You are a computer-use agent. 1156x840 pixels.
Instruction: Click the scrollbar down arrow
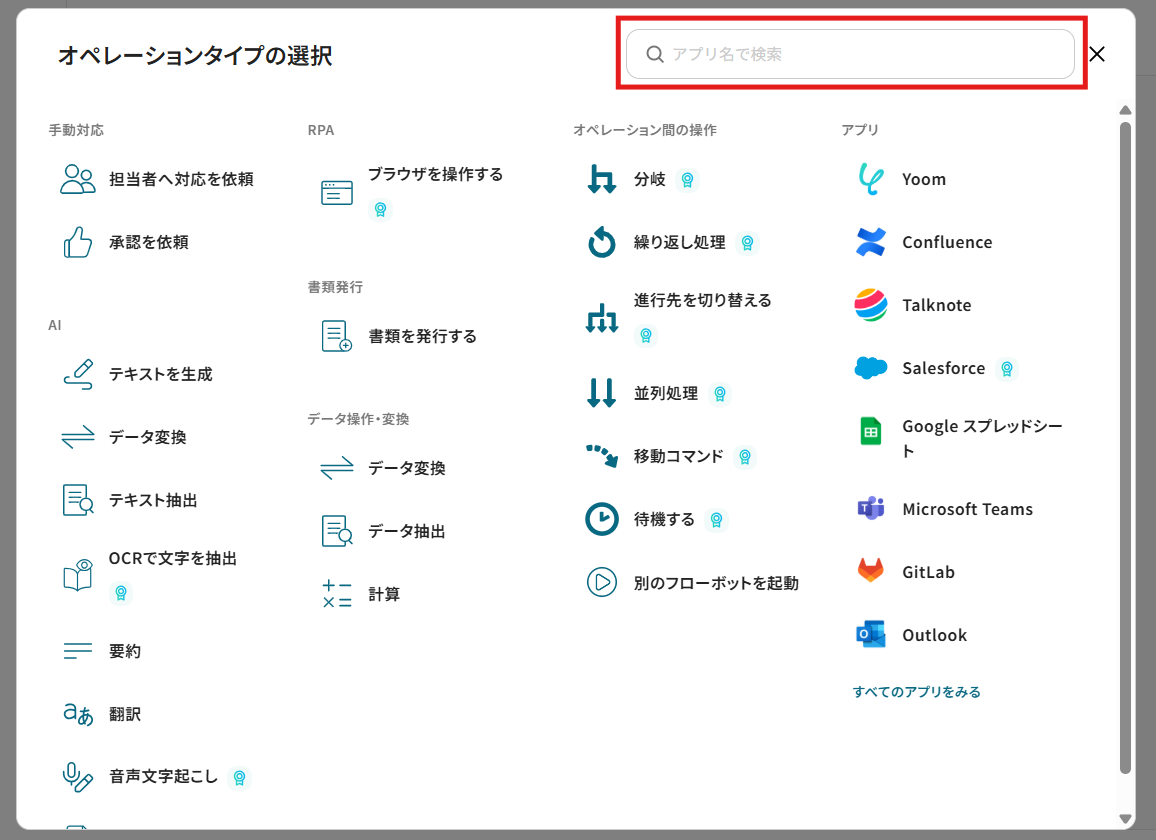1125,819
